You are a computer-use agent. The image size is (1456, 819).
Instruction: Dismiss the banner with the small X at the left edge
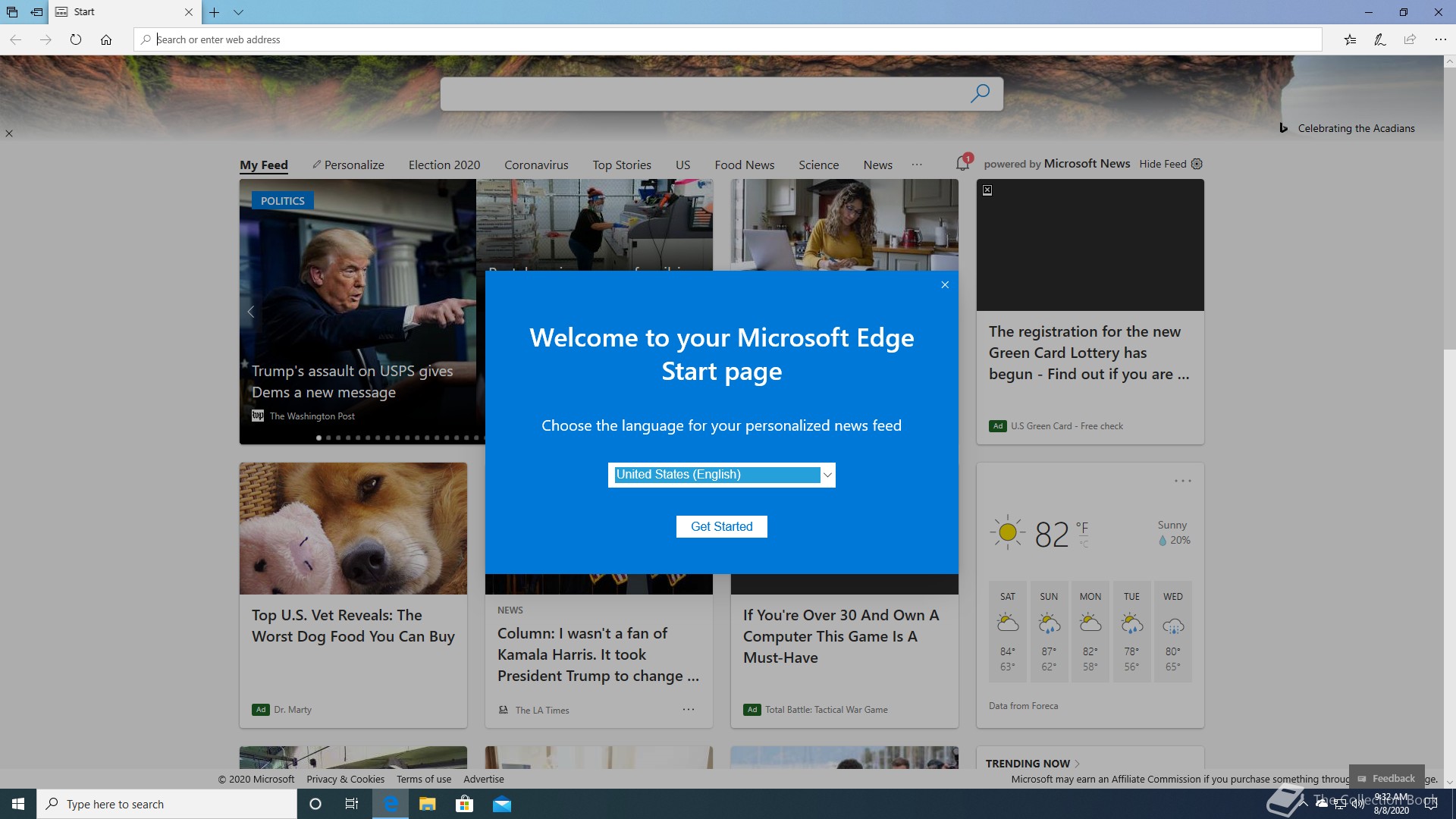click(9, 133)
